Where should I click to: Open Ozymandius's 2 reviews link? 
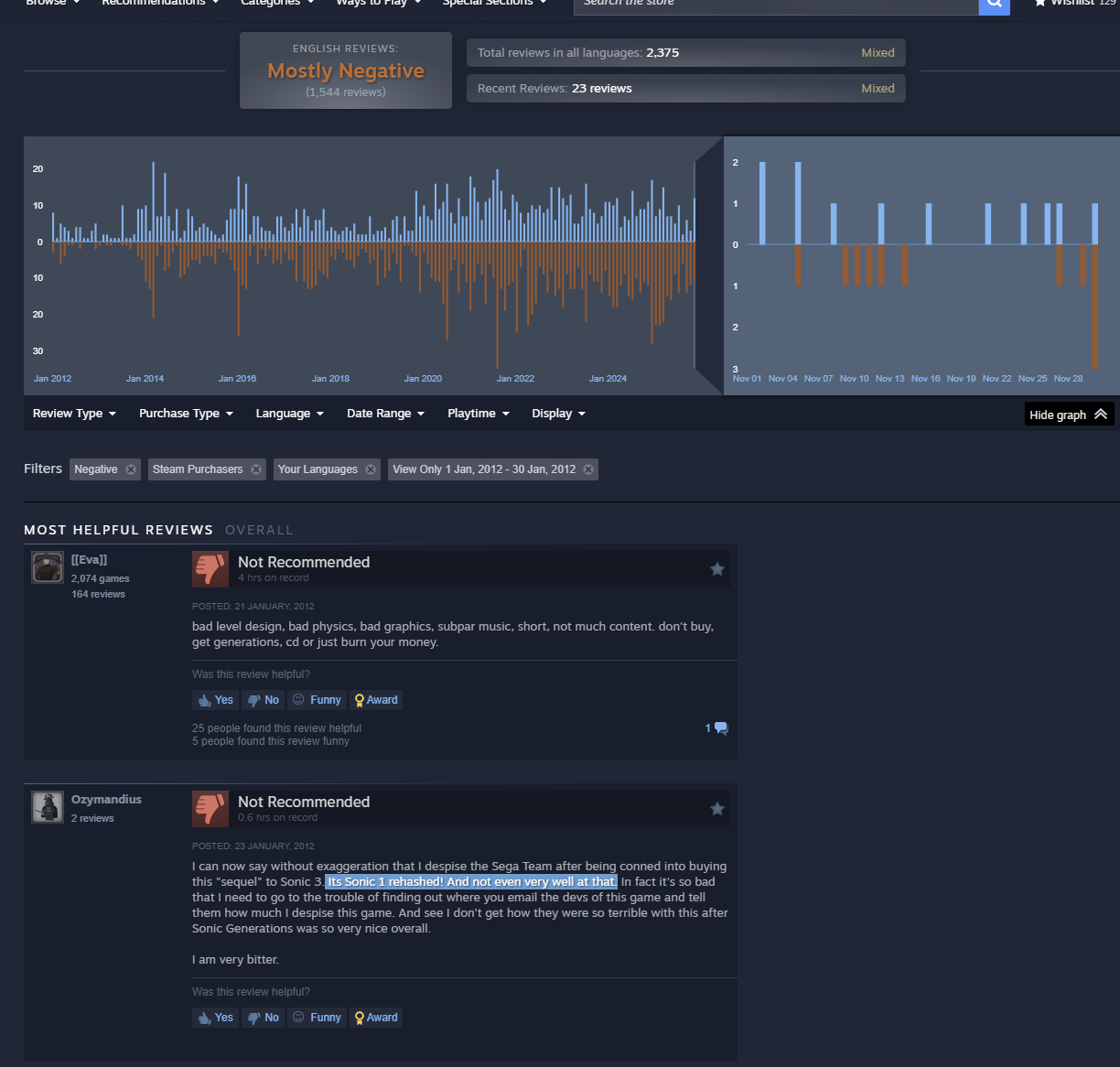click(x=92, y=818)
